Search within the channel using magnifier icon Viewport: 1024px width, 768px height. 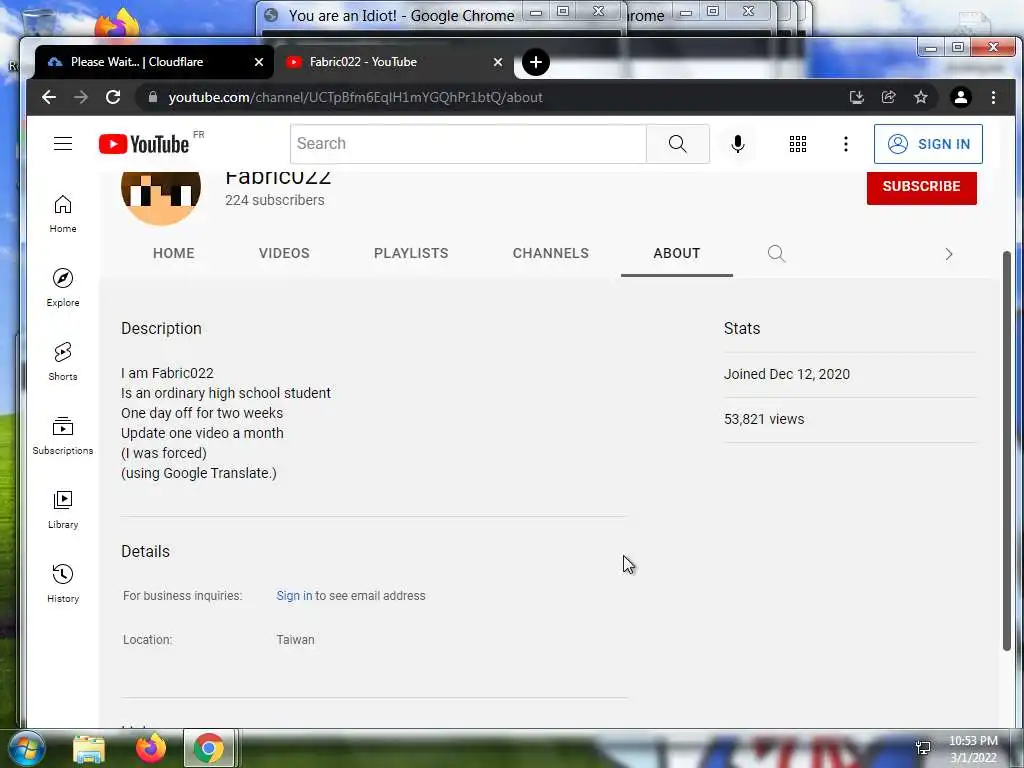pos(776,253)
